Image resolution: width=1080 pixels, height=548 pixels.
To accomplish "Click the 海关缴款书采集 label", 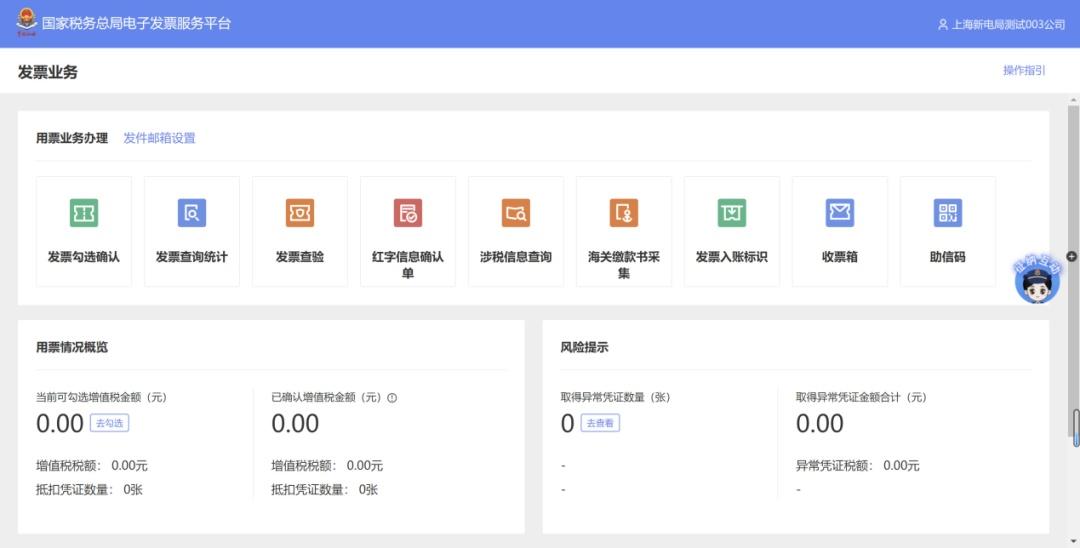I will click(624, 265).
